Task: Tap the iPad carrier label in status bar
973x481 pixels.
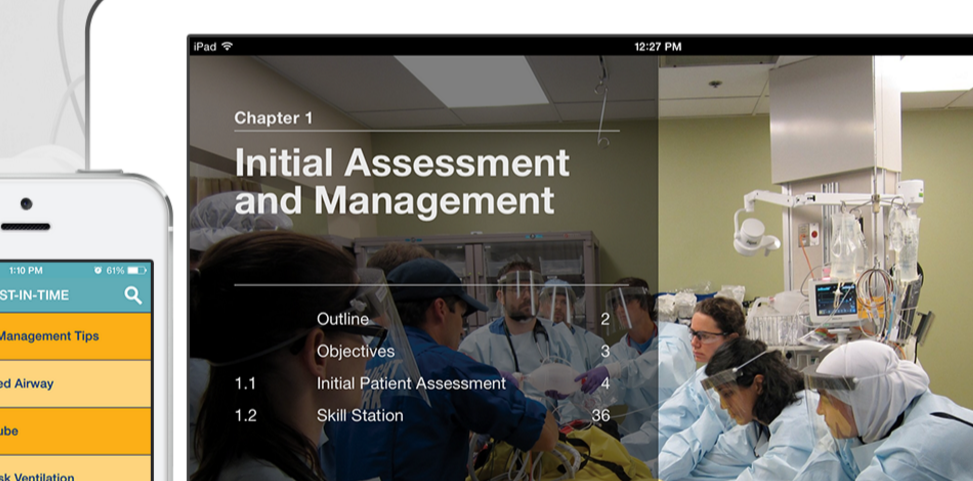Action: (x=204, y=46)
